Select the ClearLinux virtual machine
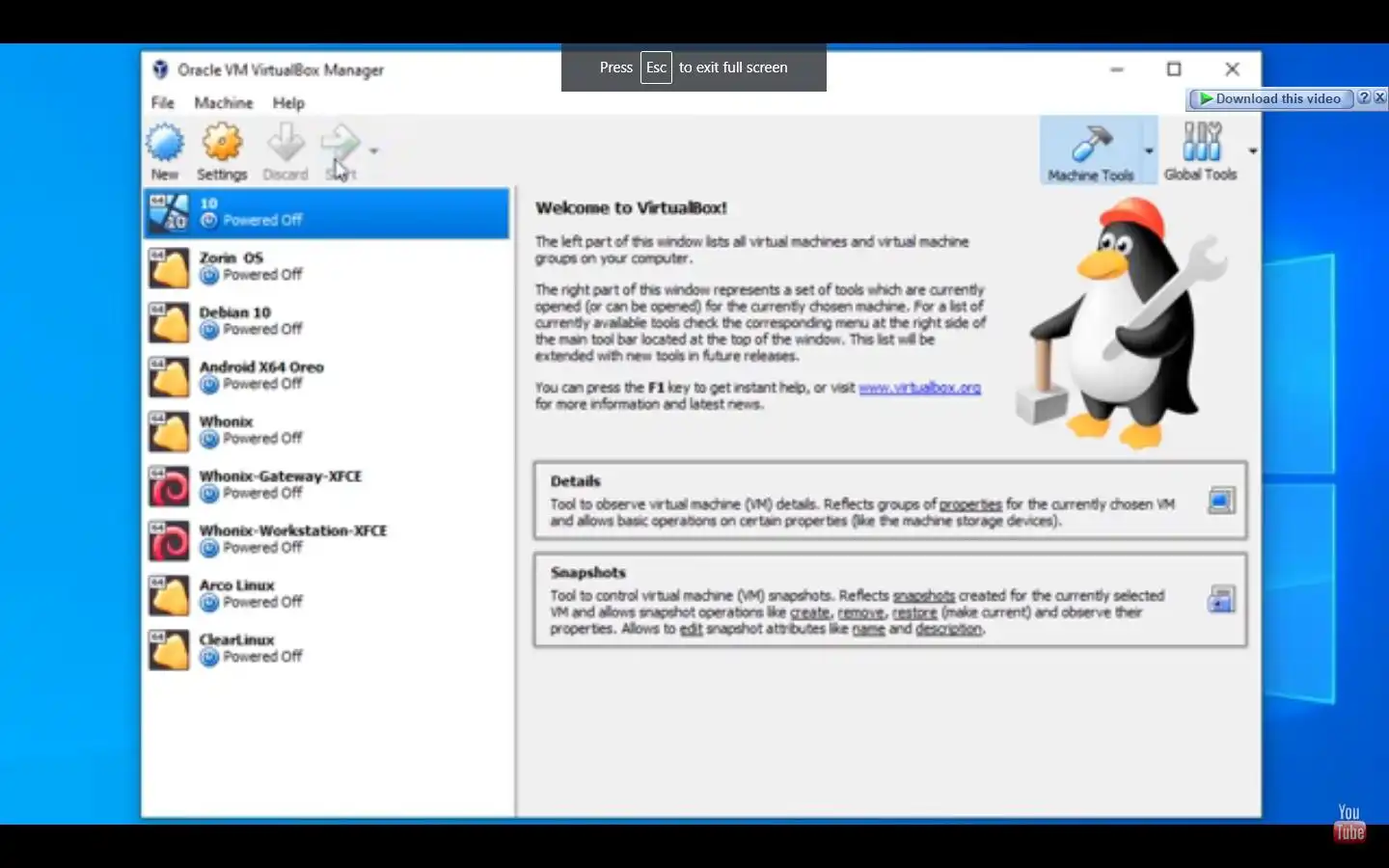 tap(327, 649)
